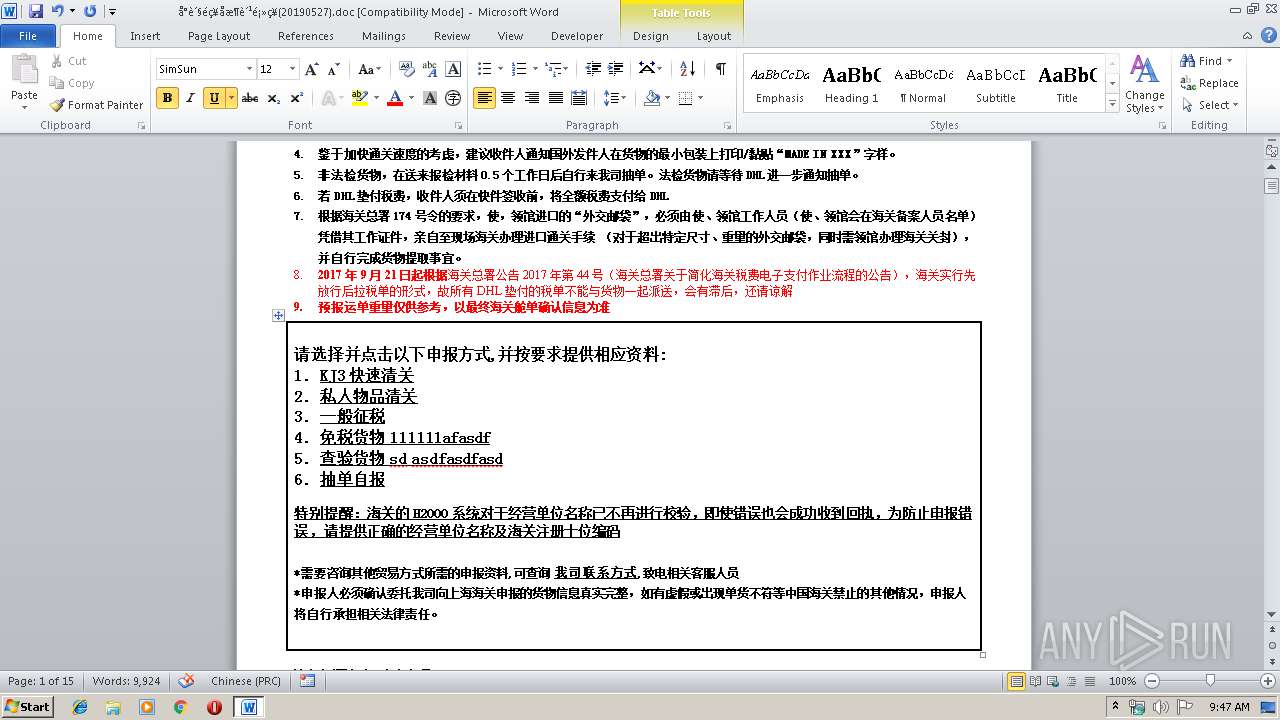The height and width of the screenshot is (720, 1280).
Task: Click the Sort A-Z icon
Action: tap(687, 69)
